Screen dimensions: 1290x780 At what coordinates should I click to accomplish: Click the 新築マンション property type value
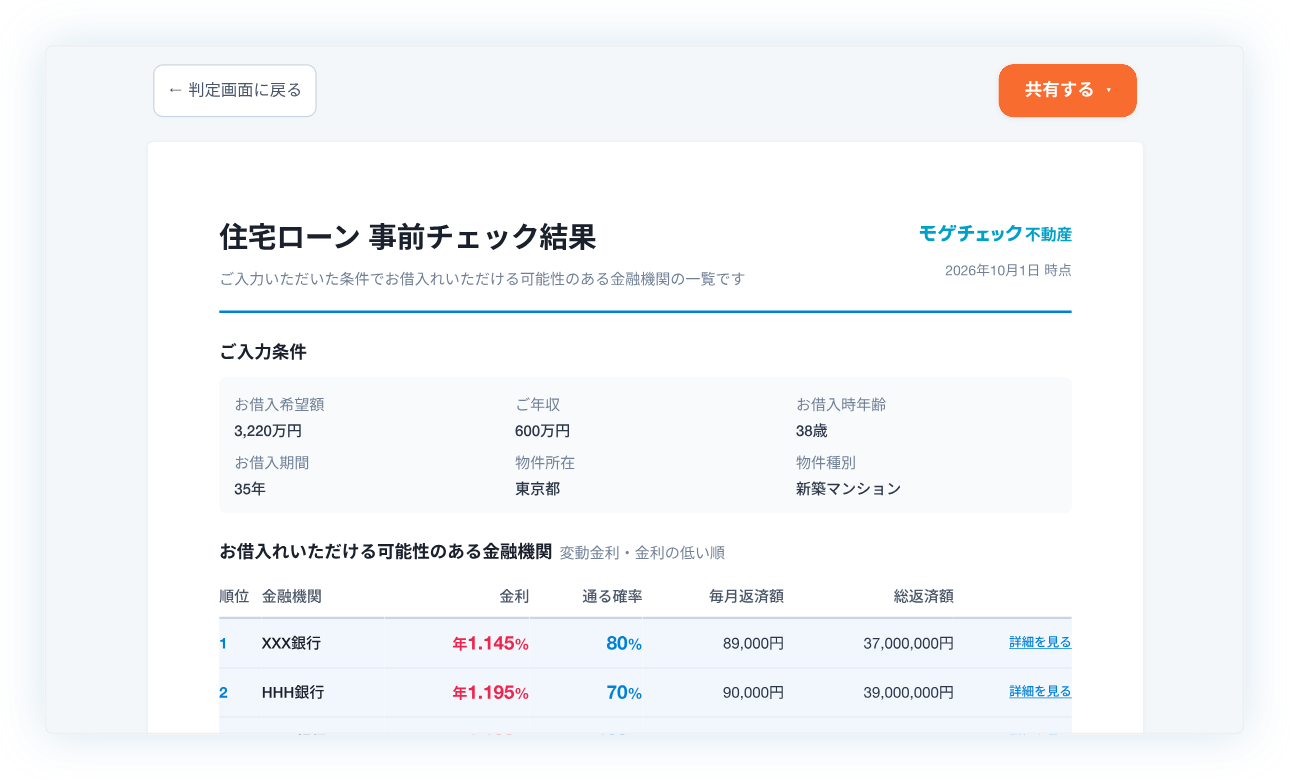point(848,489)
